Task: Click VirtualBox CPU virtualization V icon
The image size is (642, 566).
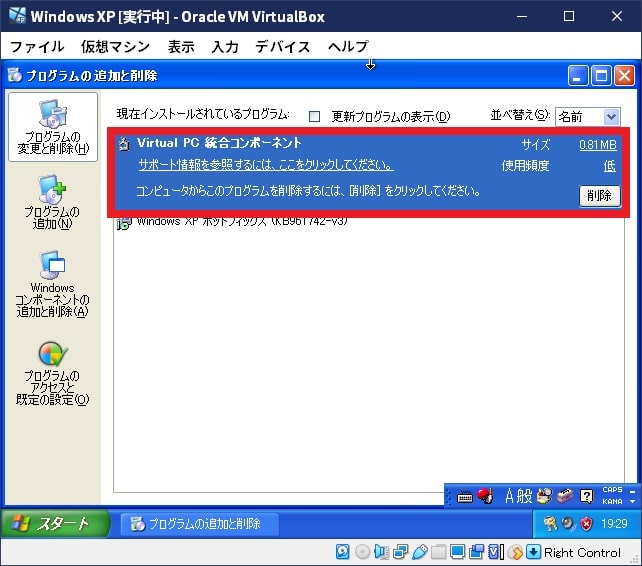Action: click(495, 552)
